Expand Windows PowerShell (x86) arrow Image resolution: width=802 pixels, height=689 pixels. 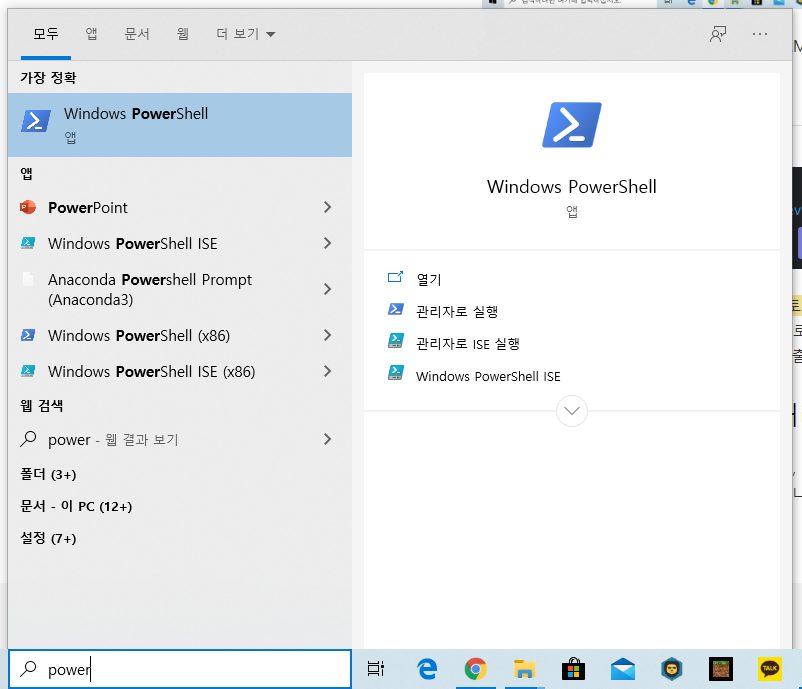(327, 335)
